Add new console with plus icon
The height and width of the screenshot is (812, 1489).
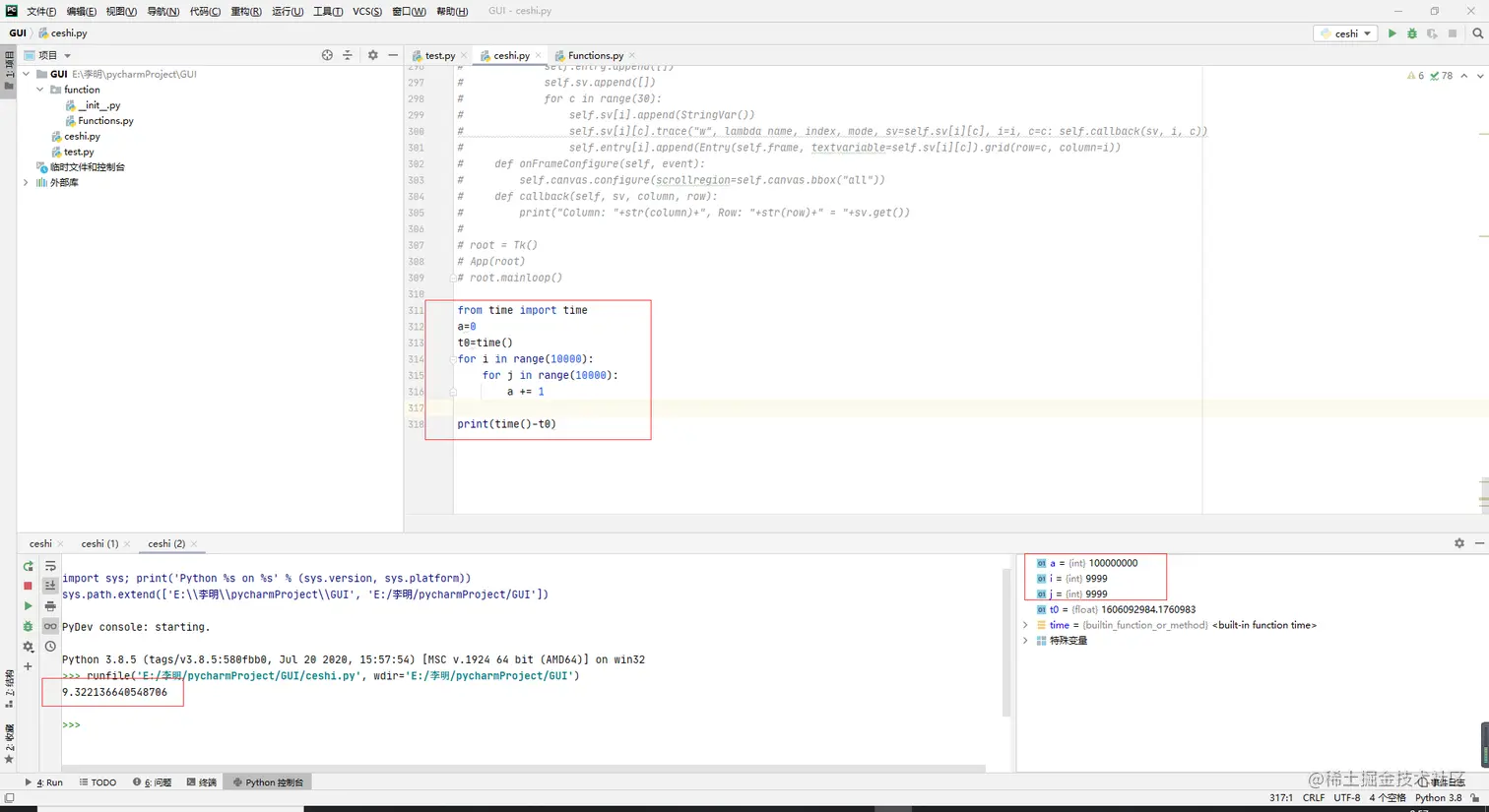pyautogui.click(x=28, y=666)
